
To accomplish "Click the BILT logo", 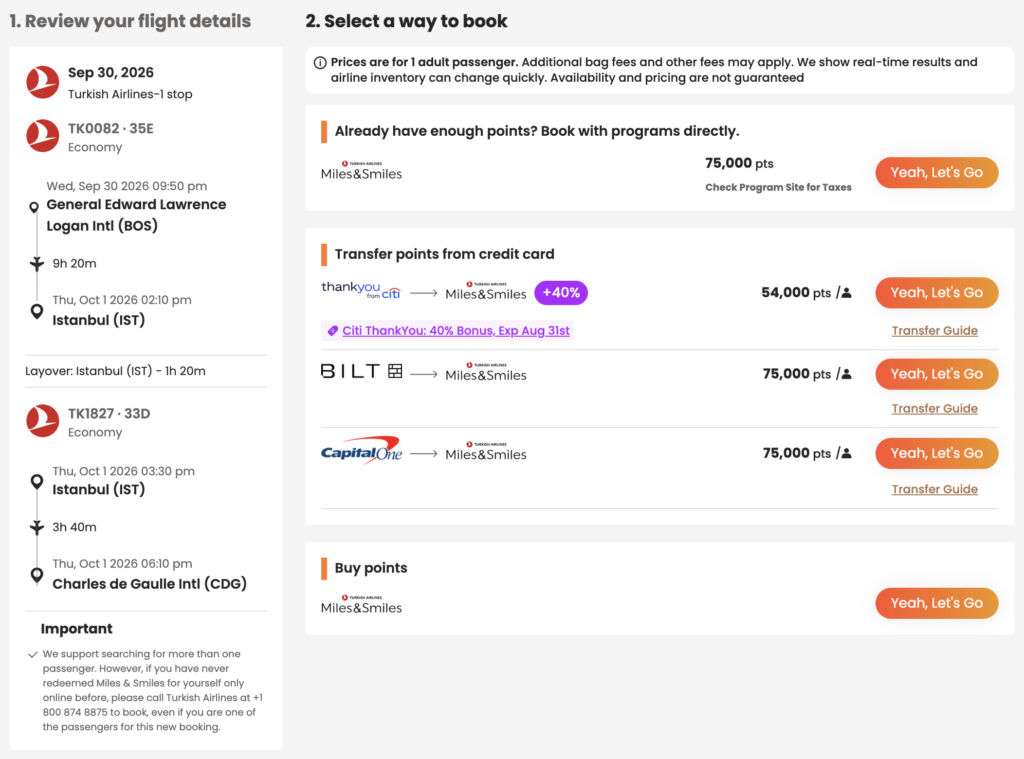I will click(x=362, y=372).
